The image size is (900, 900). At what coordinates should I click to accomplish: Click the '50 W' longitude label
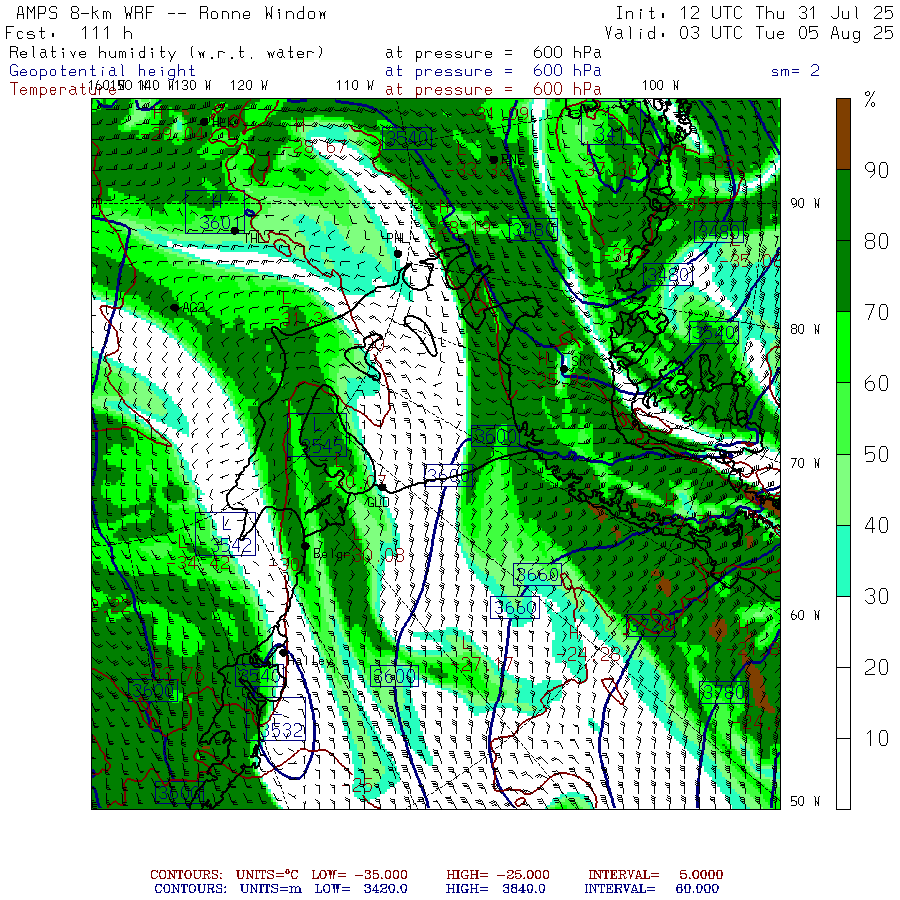coord(805,801)
